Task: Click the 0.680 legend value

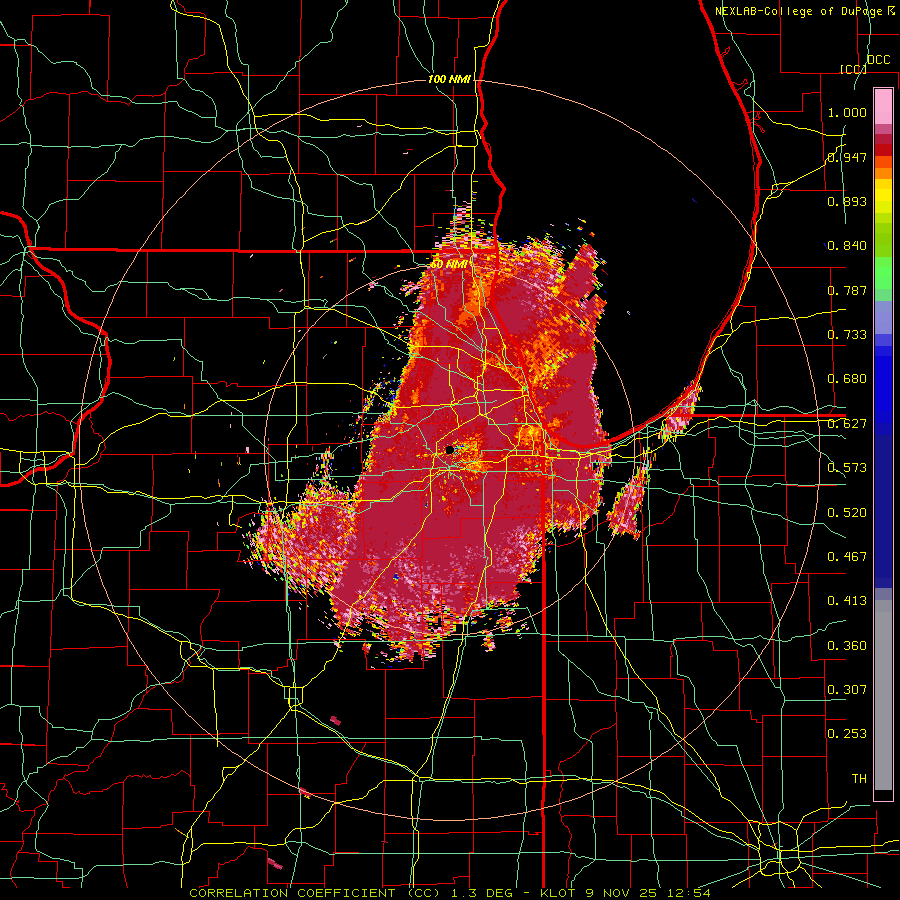Action: (x=847, y=379)
